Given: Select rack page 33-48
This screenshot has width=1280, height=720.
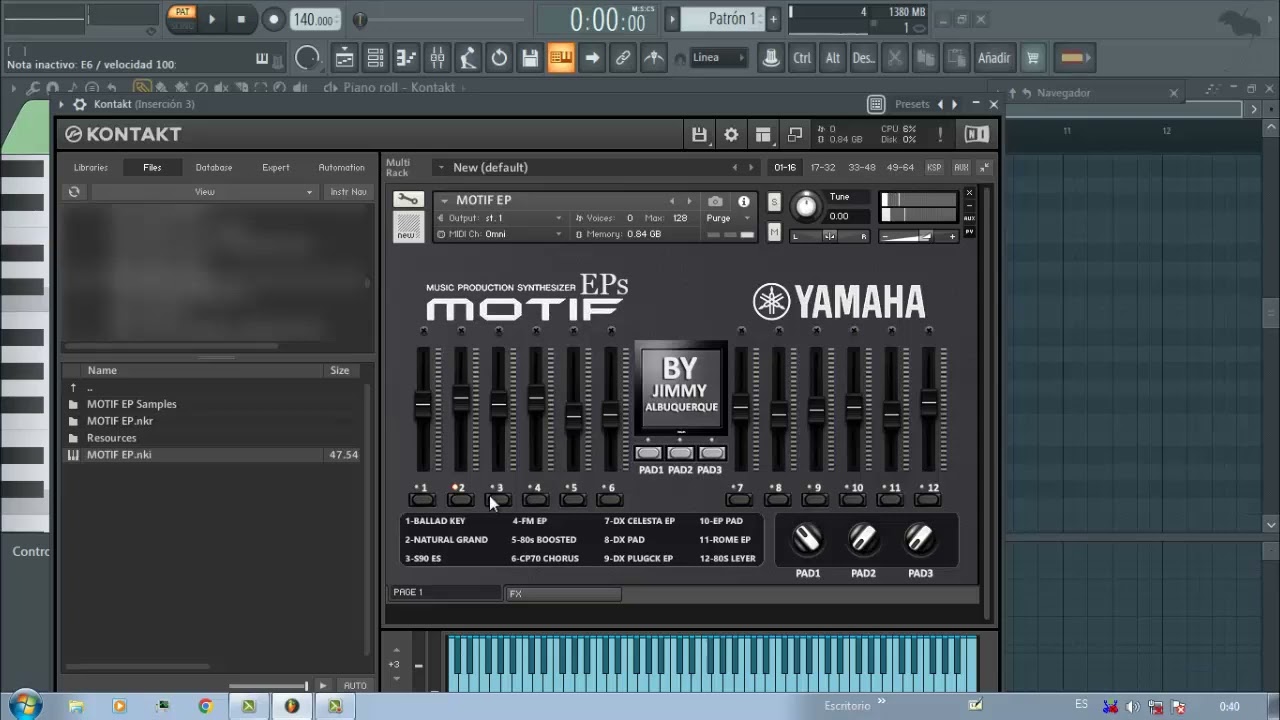Looking at the screenshot, I should (862, 167).
